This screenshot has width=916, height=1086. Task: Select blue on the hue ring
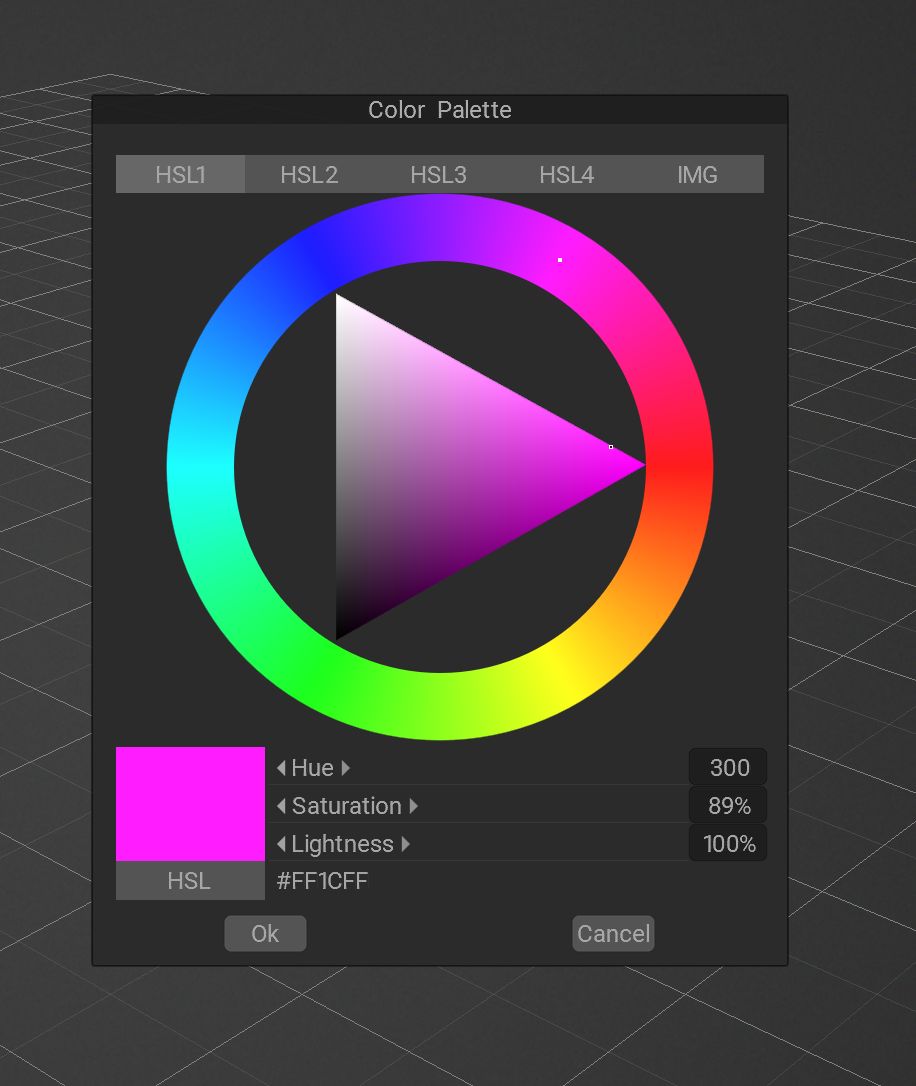pos(321,260)
